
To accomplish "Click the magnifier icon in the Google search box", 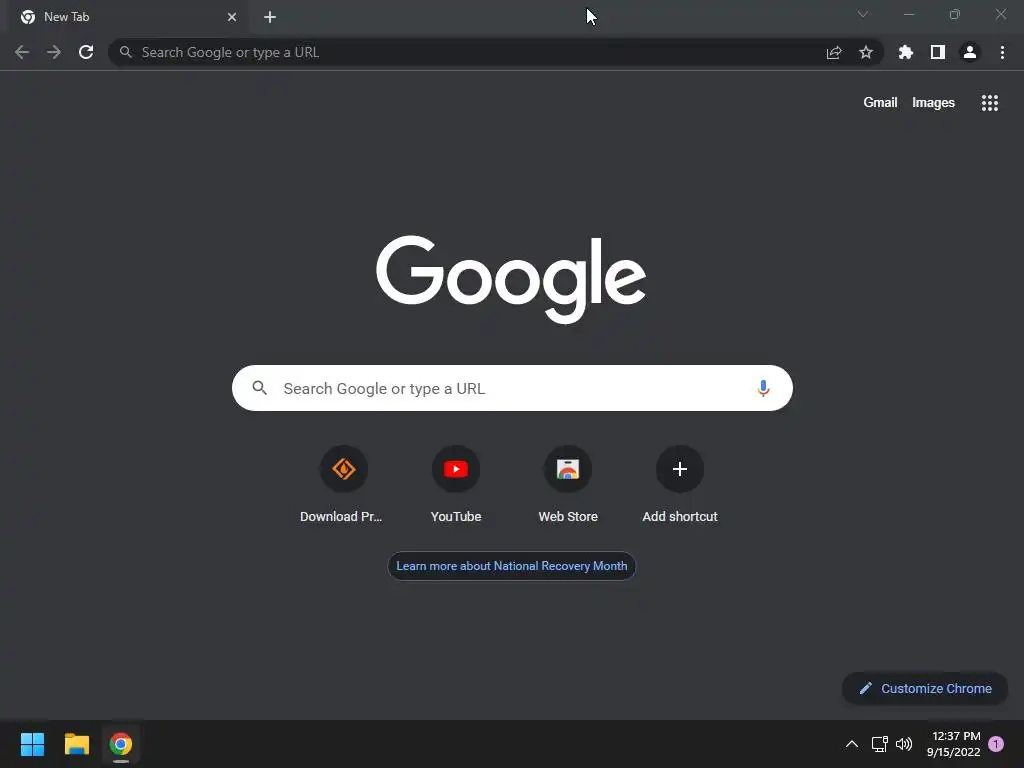I will (260, 388).
